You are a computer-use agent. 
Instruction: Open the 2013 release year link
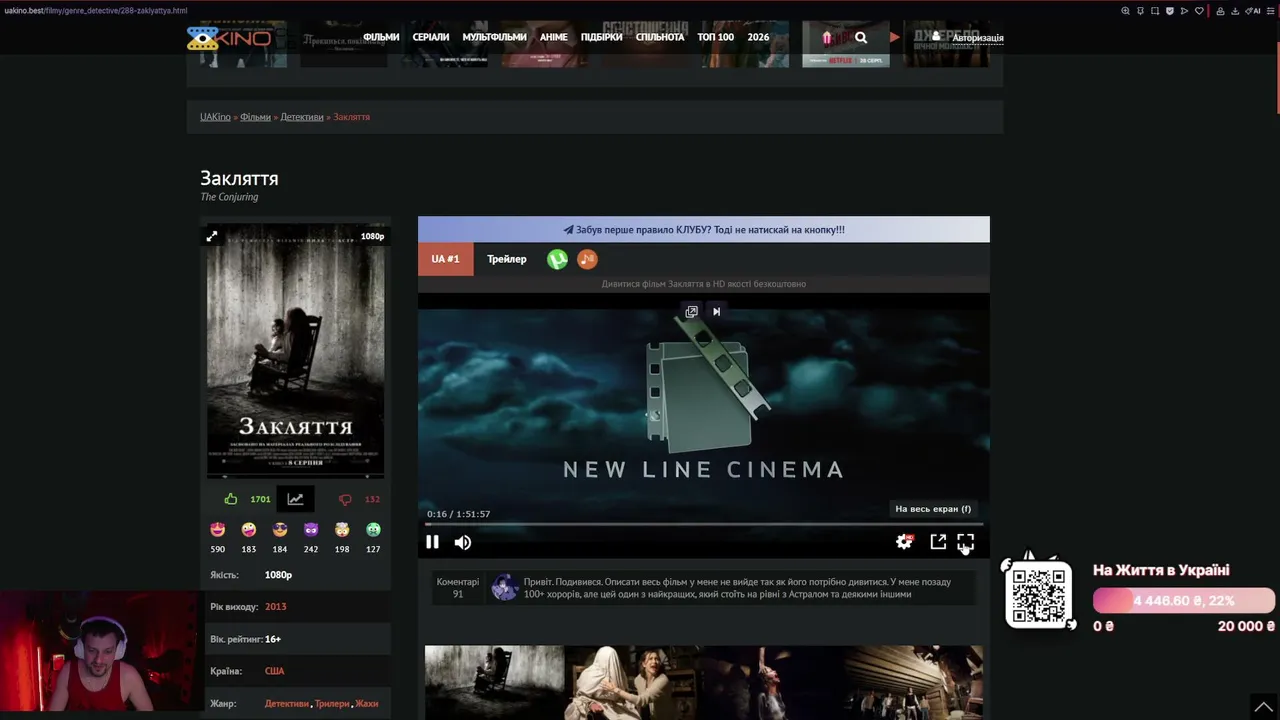coord(275,607)
